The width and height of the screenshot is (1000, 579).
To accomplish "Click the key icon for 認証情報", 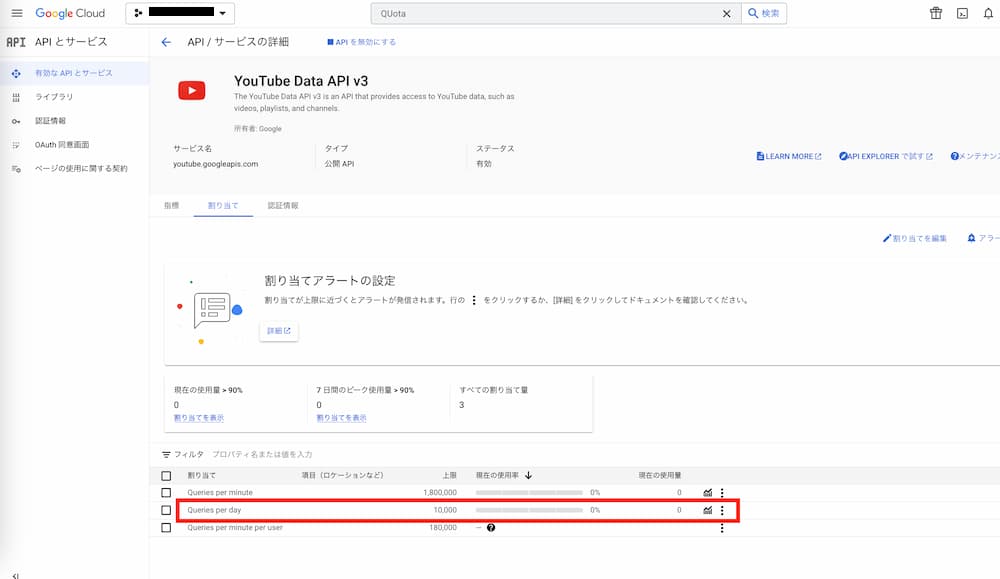I will click(16, 121).
